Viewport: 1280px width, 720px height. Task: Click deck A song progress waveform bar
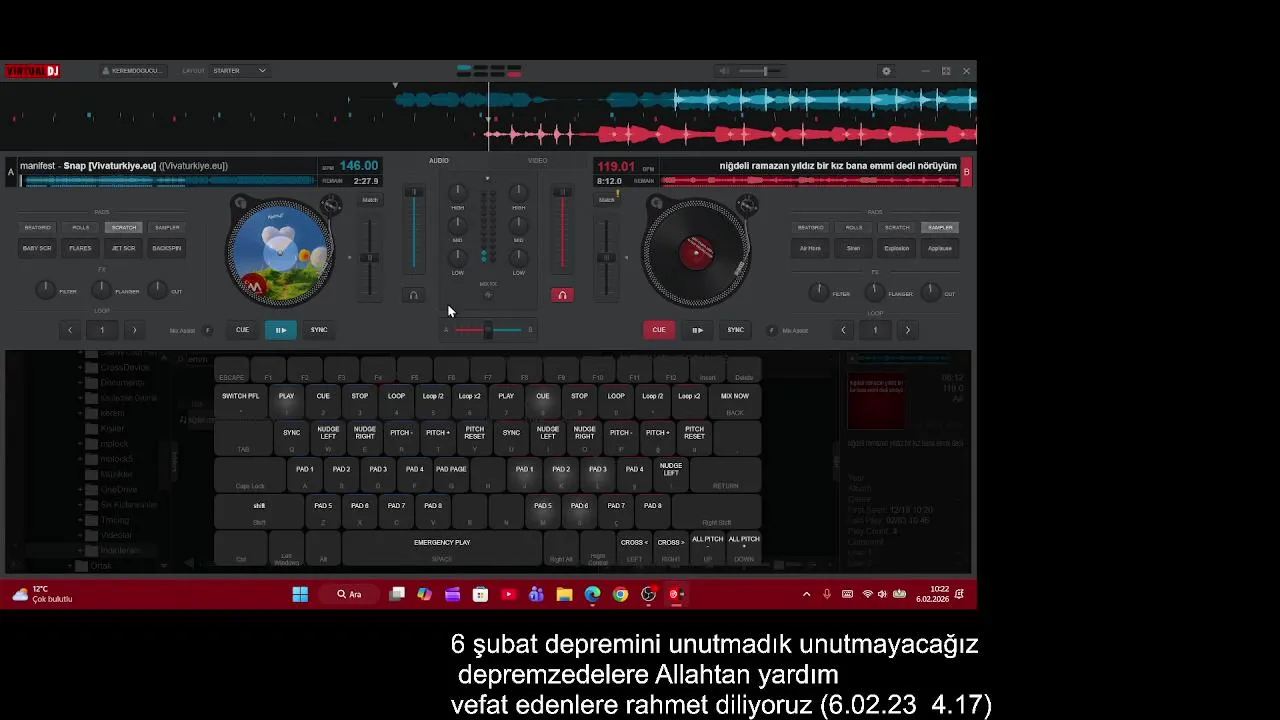click(168, 181)
